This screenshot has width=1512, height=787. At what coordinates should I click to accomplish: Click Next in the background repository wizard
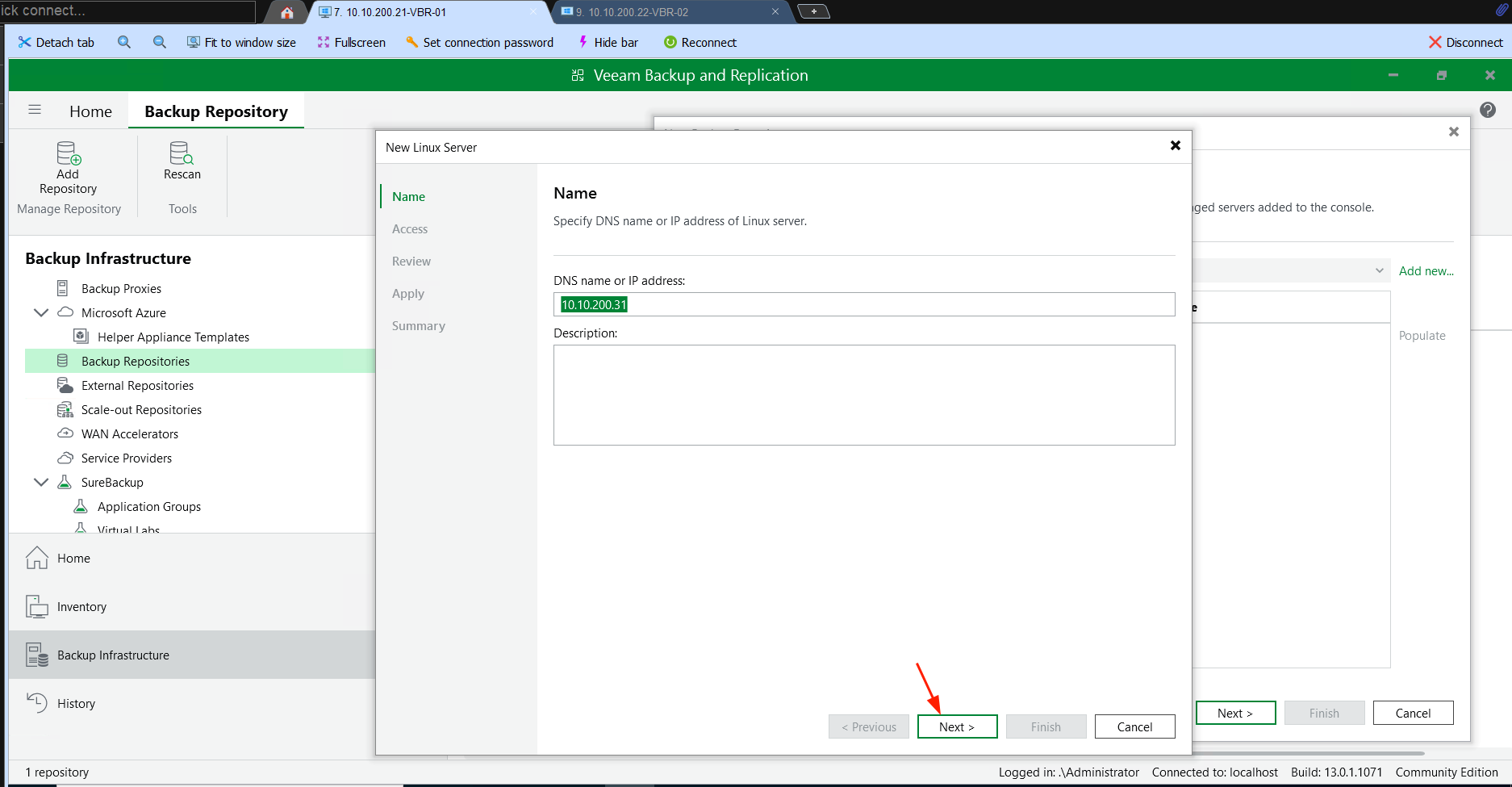(1235, 713)
